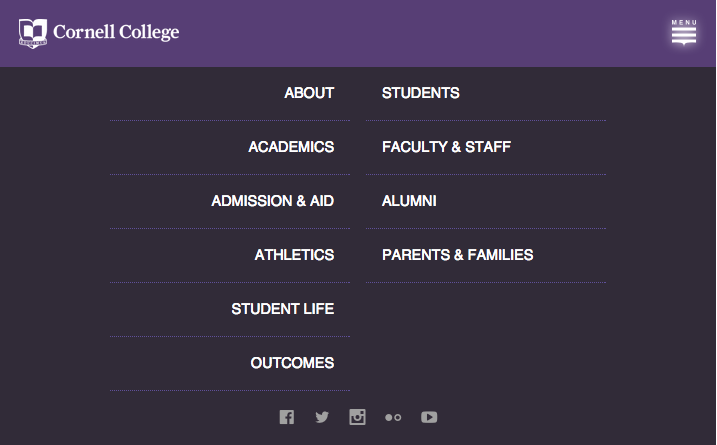717x445 pixels.
Task: Click the Cornell College wordmark text
Action: click(116, 32)
